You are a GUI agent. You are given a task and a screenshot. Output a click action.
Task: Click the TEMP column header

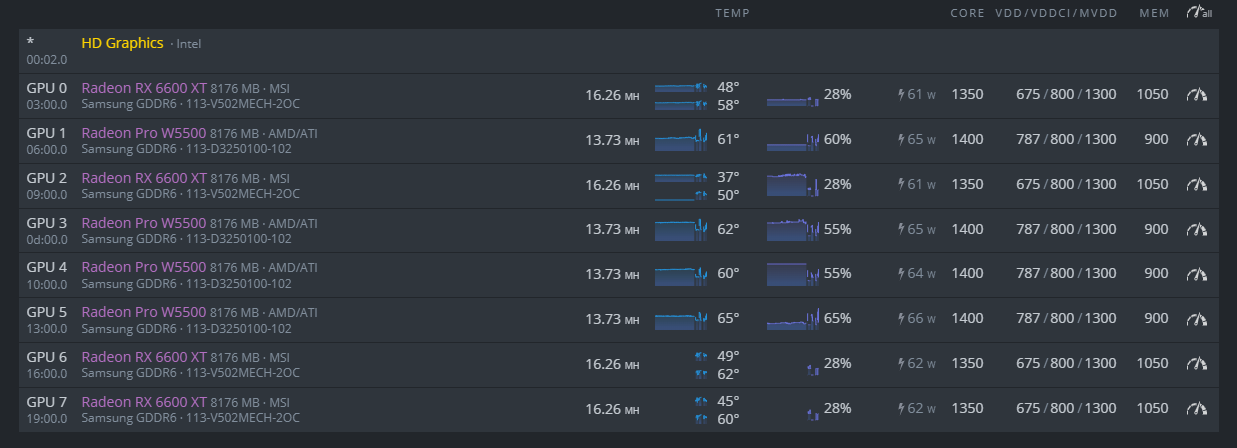click(732, 13)
